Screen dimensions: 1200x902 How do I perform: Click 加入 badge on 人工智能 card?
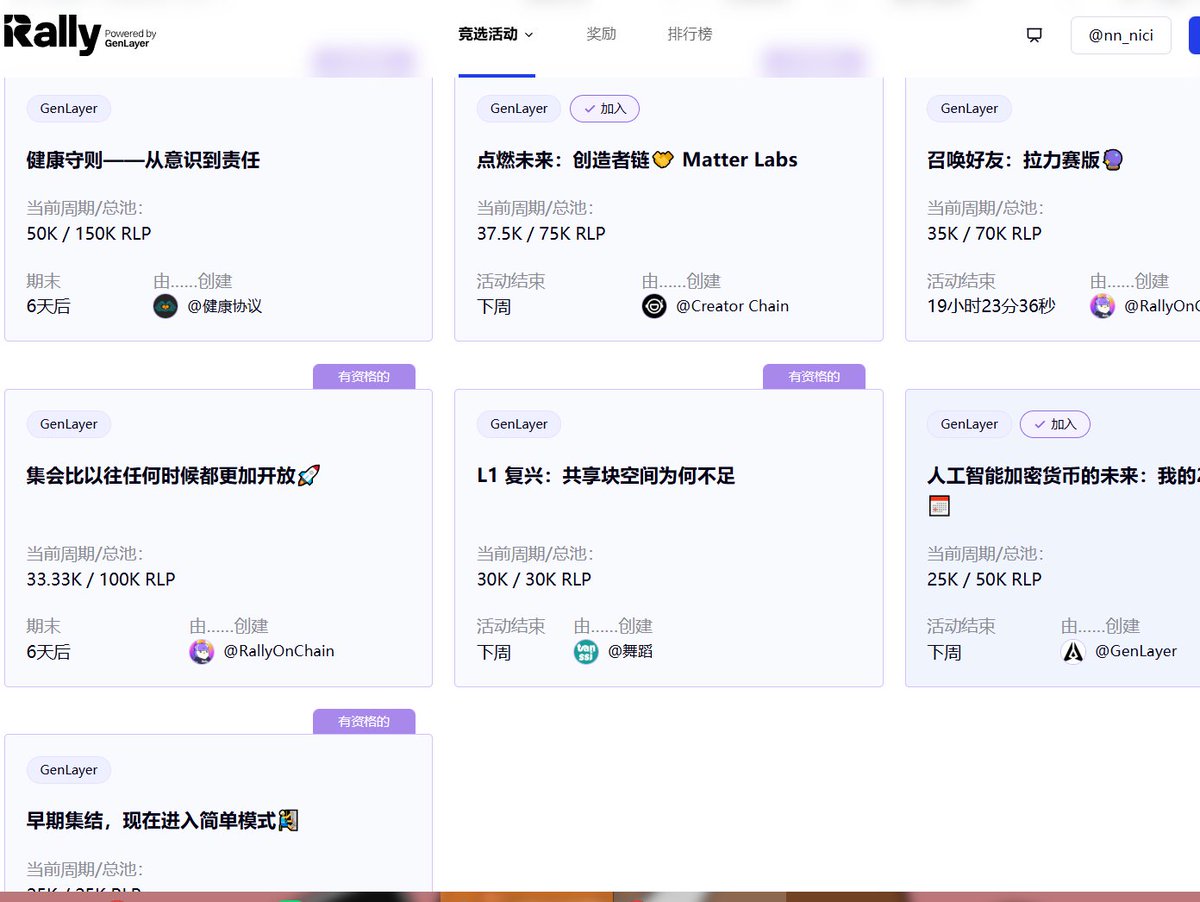tap(1055, 424)
